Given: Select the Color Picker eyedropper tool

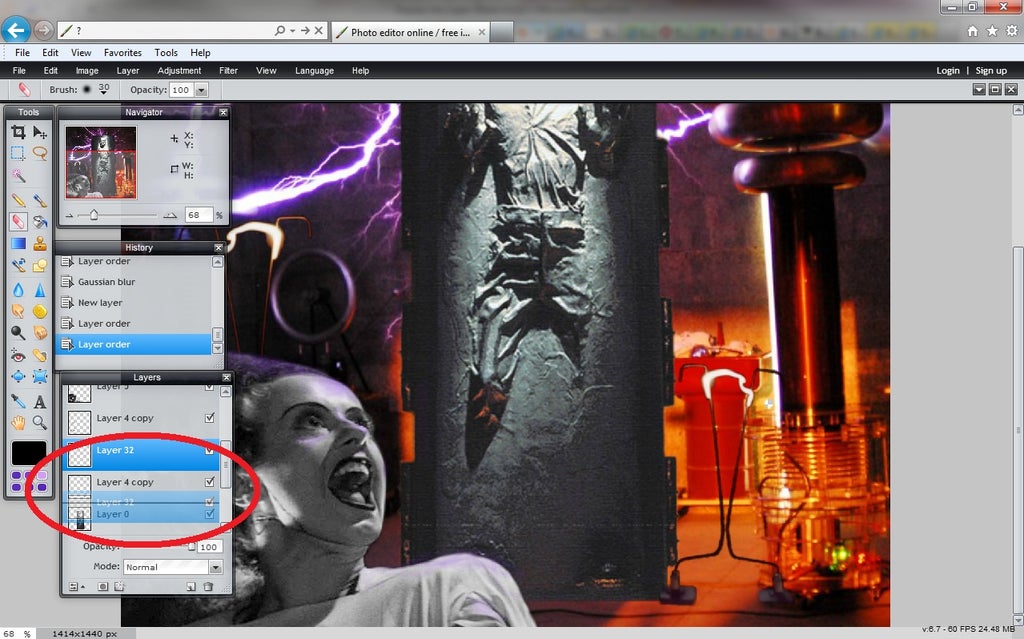Looking at the screenshot, I should click(18, 401).
